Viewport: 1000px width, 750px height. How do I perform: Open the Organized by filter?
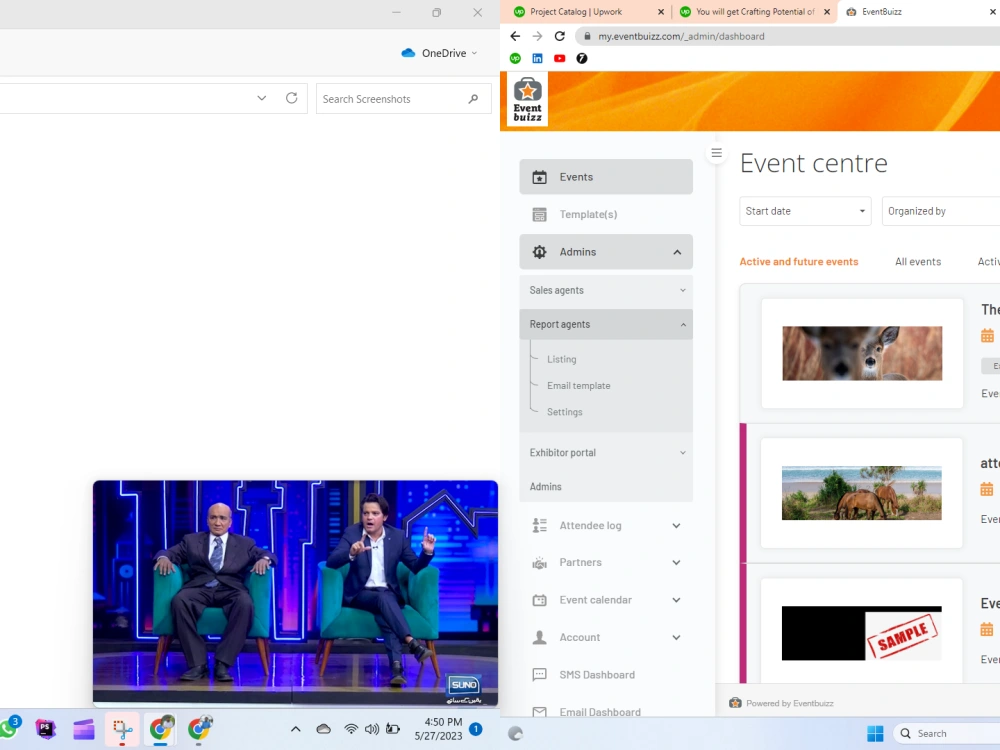click(941, 211)
